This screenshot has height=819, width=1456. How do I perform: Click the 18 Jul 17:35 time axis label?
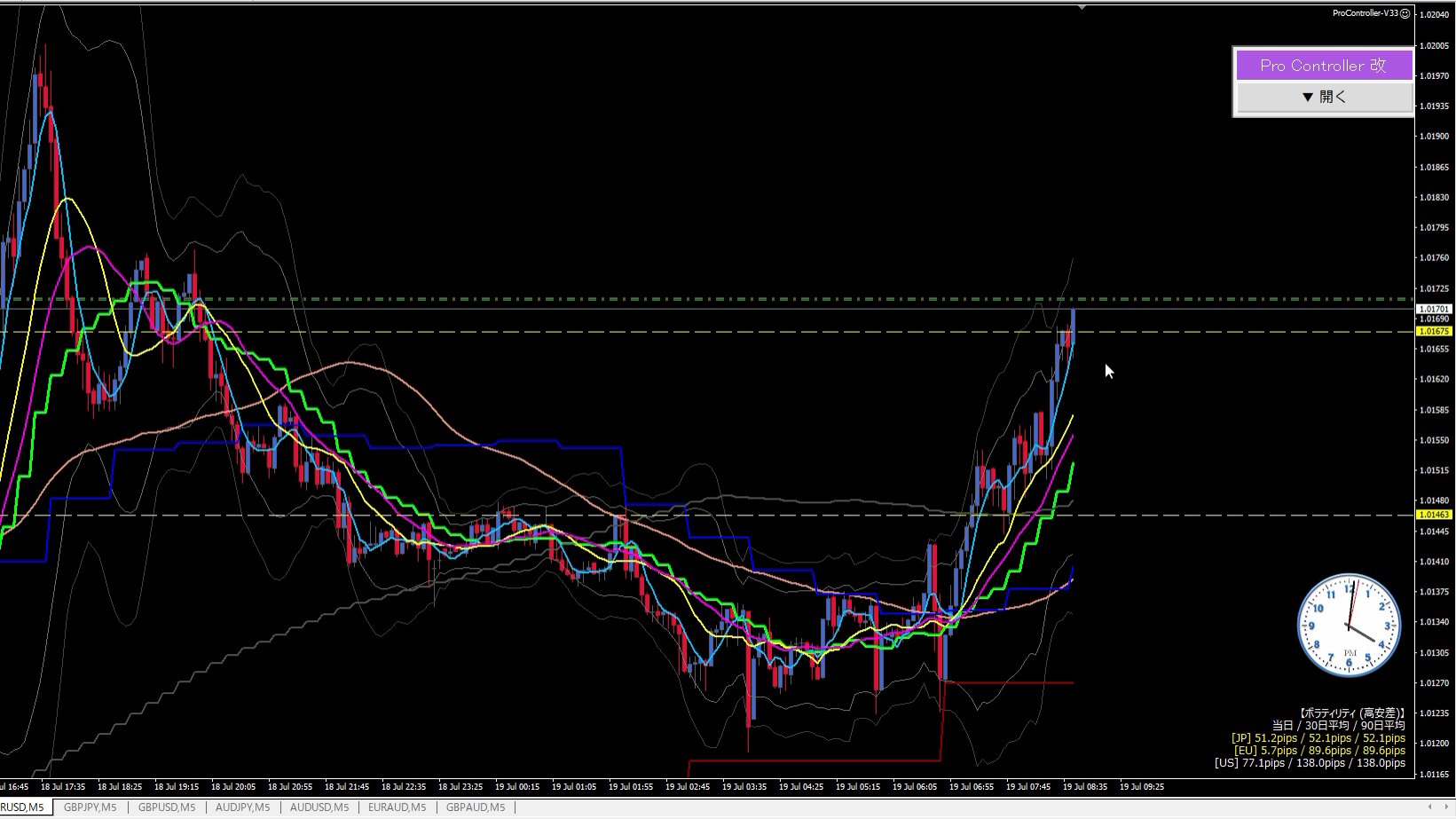point(62,786)
